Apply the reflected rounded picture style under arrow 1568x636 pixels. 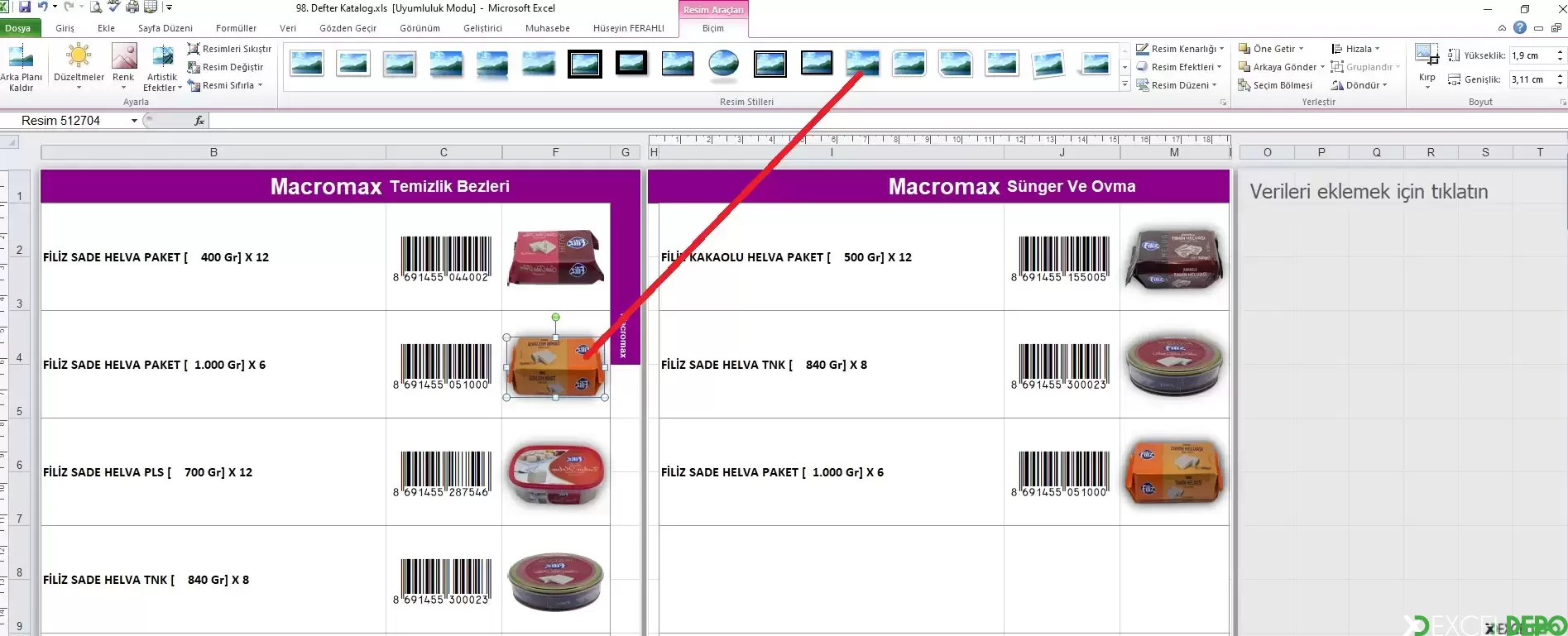(x=863, y=64)
